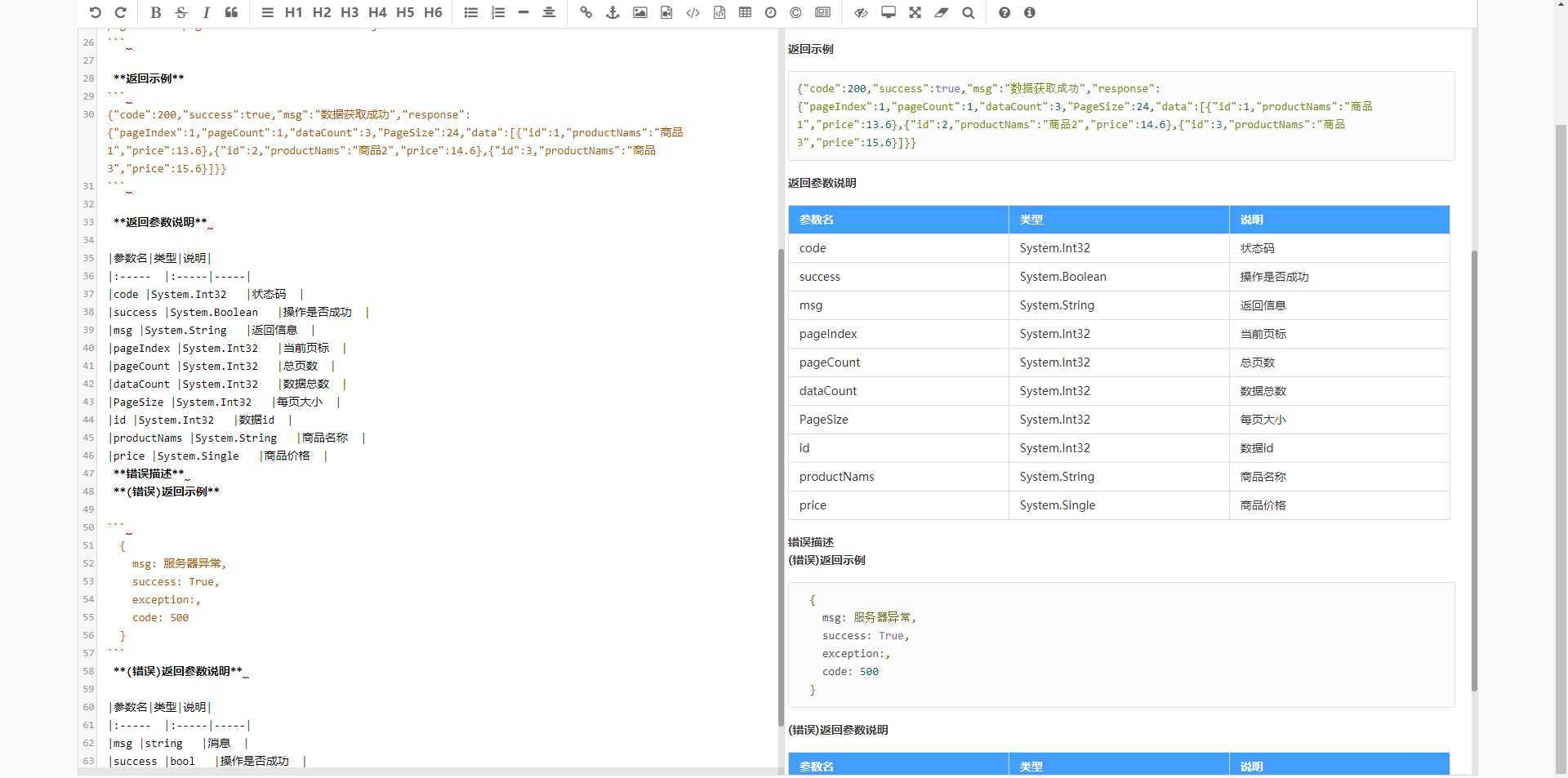Screen dimensions: 1568x778
Task: Insert an ordered numbered list
Action: click(498, 12)
